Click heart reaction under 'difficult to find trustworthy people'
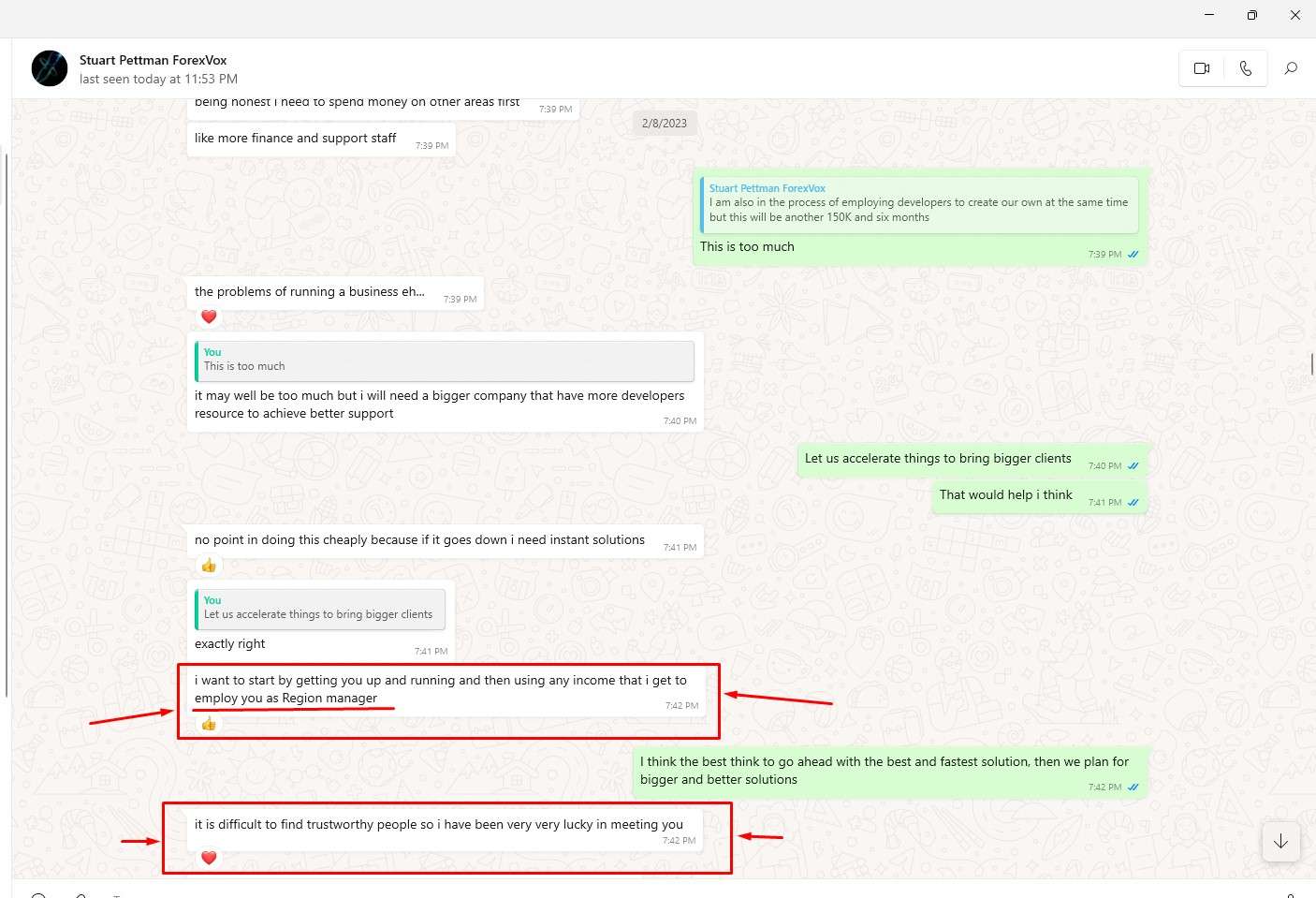Screen dimensions: 1316x898 [x=209, y=858]
